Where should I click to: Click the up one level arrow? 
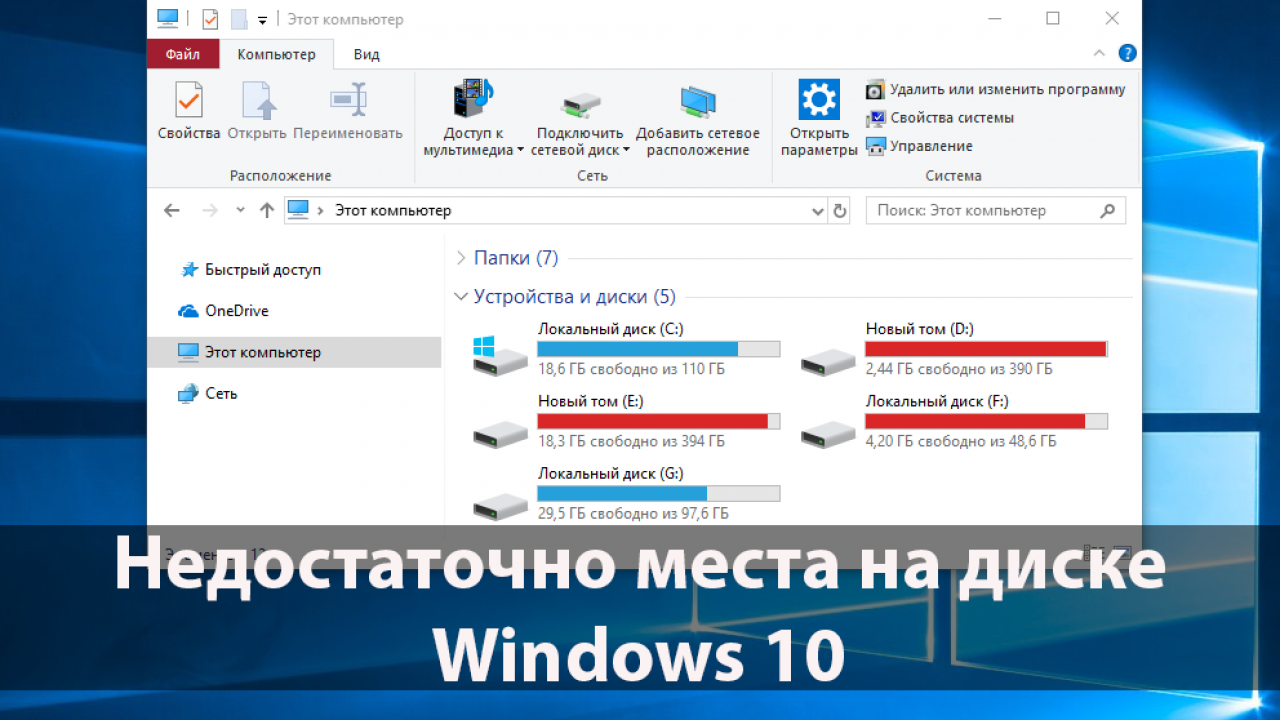267,211
